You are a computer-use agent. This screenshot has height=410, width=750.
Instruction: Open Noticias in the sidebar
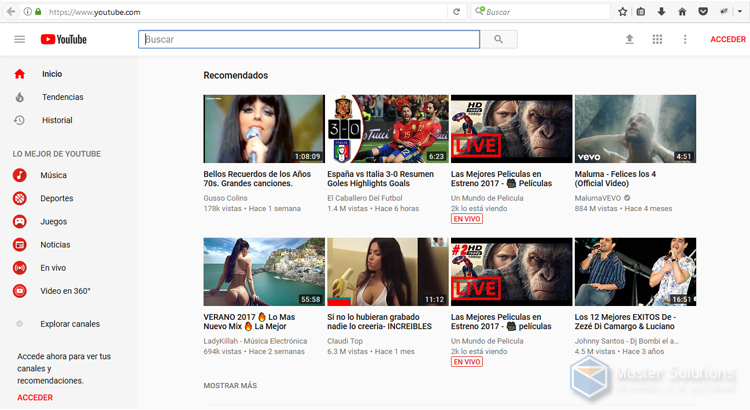pos(55,244)
